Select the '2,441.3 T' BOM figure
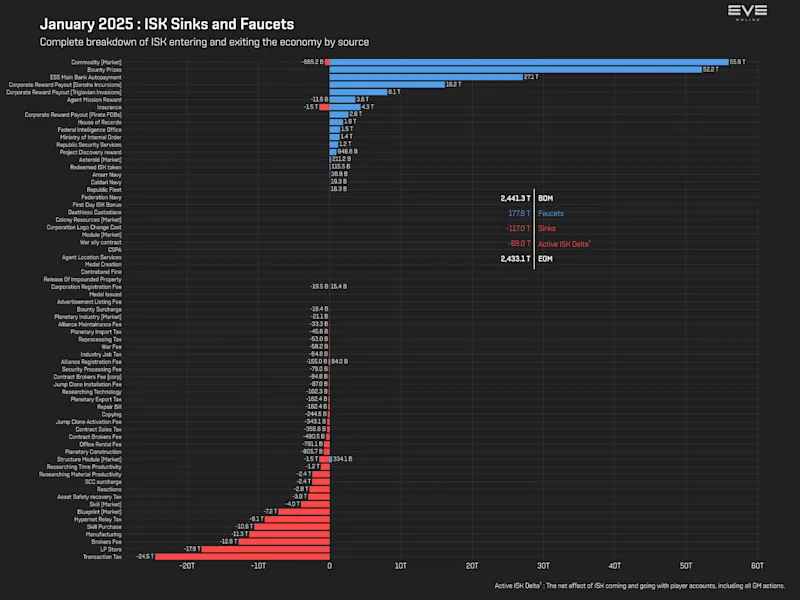The height and width of the screenshot is (600, 800). [515, 198]
